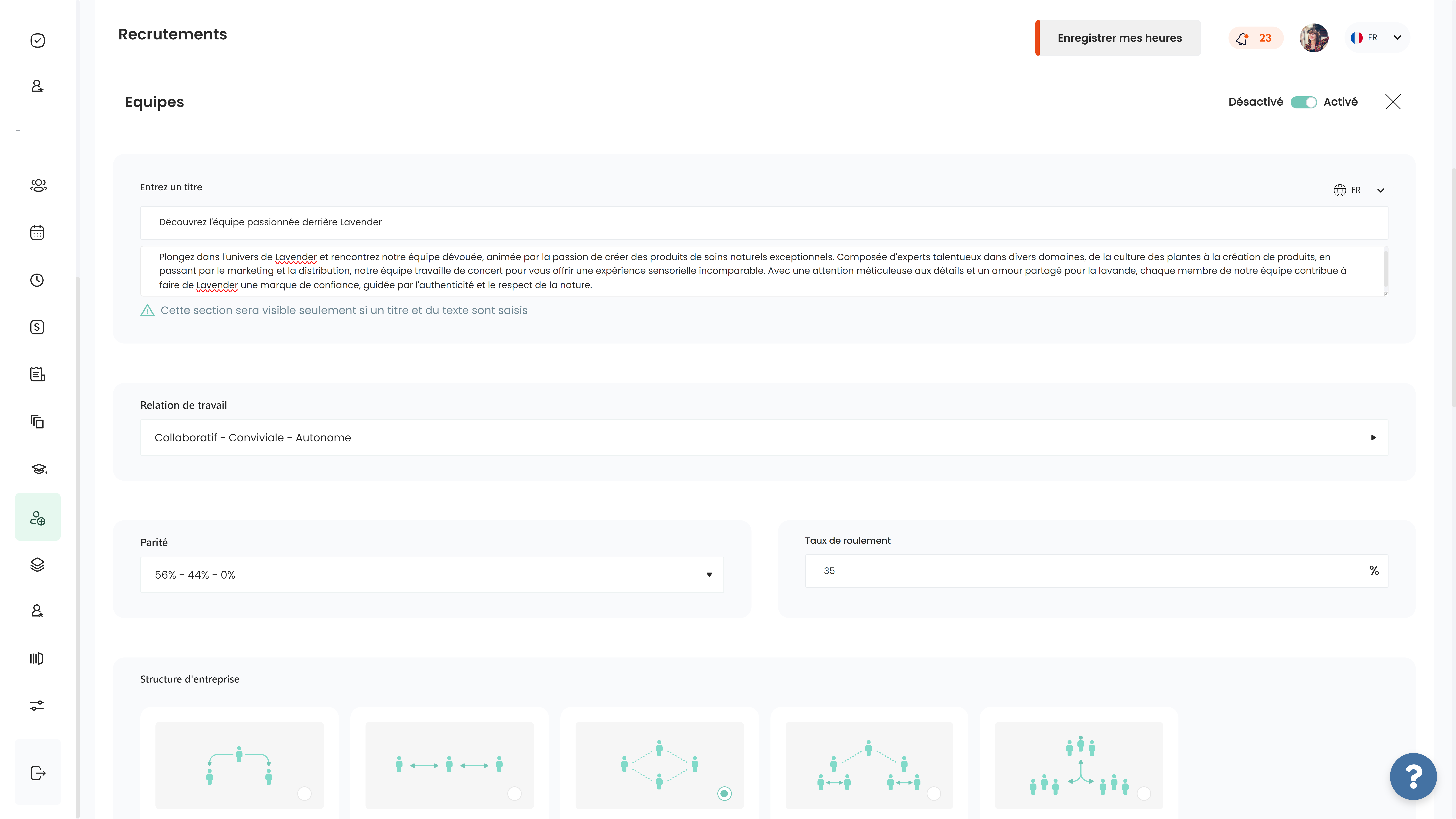Click the Recrutements page heading
This screenshot has height=819, width=1456.
click(172, 35)
